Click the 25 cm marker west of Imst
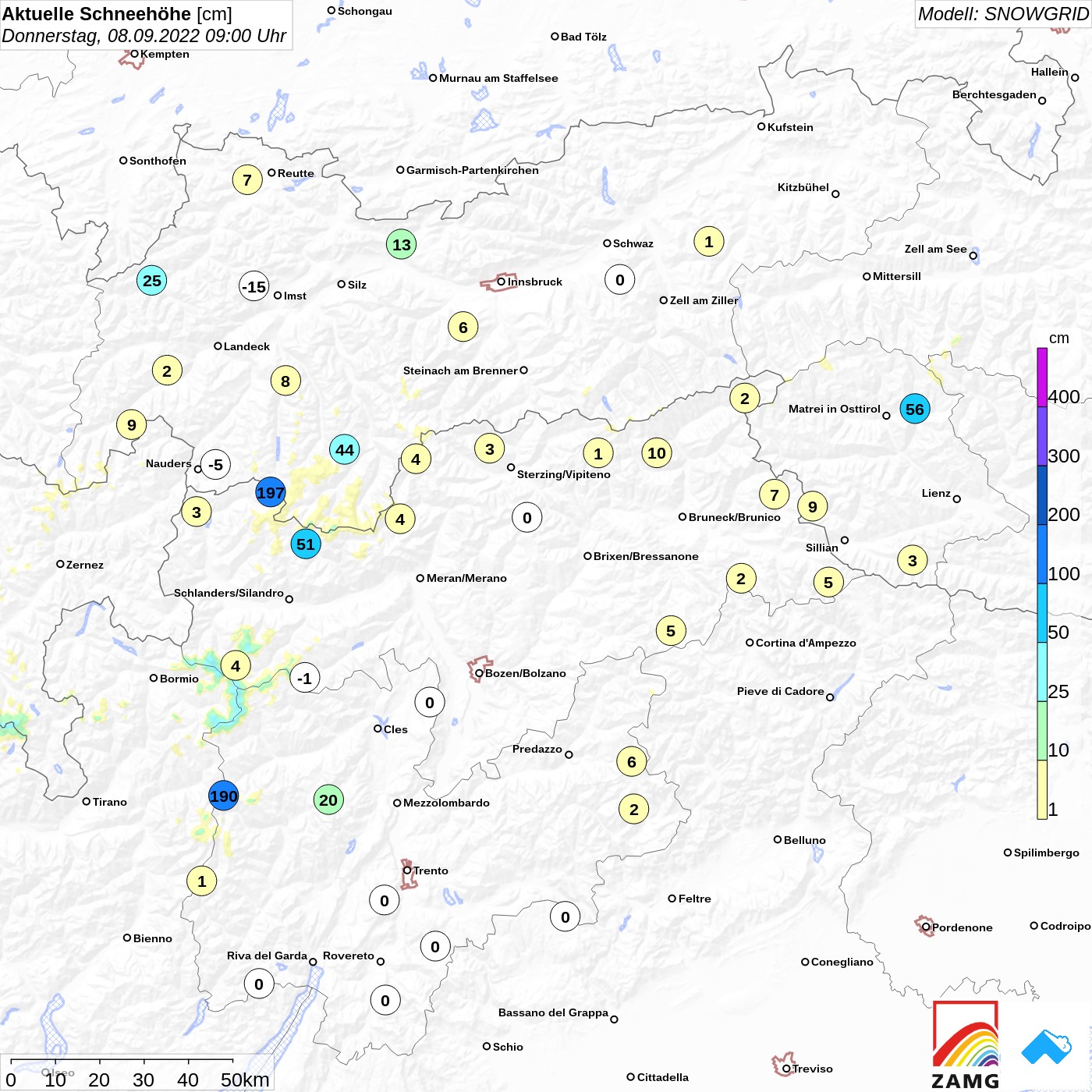This screenshot has width=1092, height=1092. click(x=152, y=280)
